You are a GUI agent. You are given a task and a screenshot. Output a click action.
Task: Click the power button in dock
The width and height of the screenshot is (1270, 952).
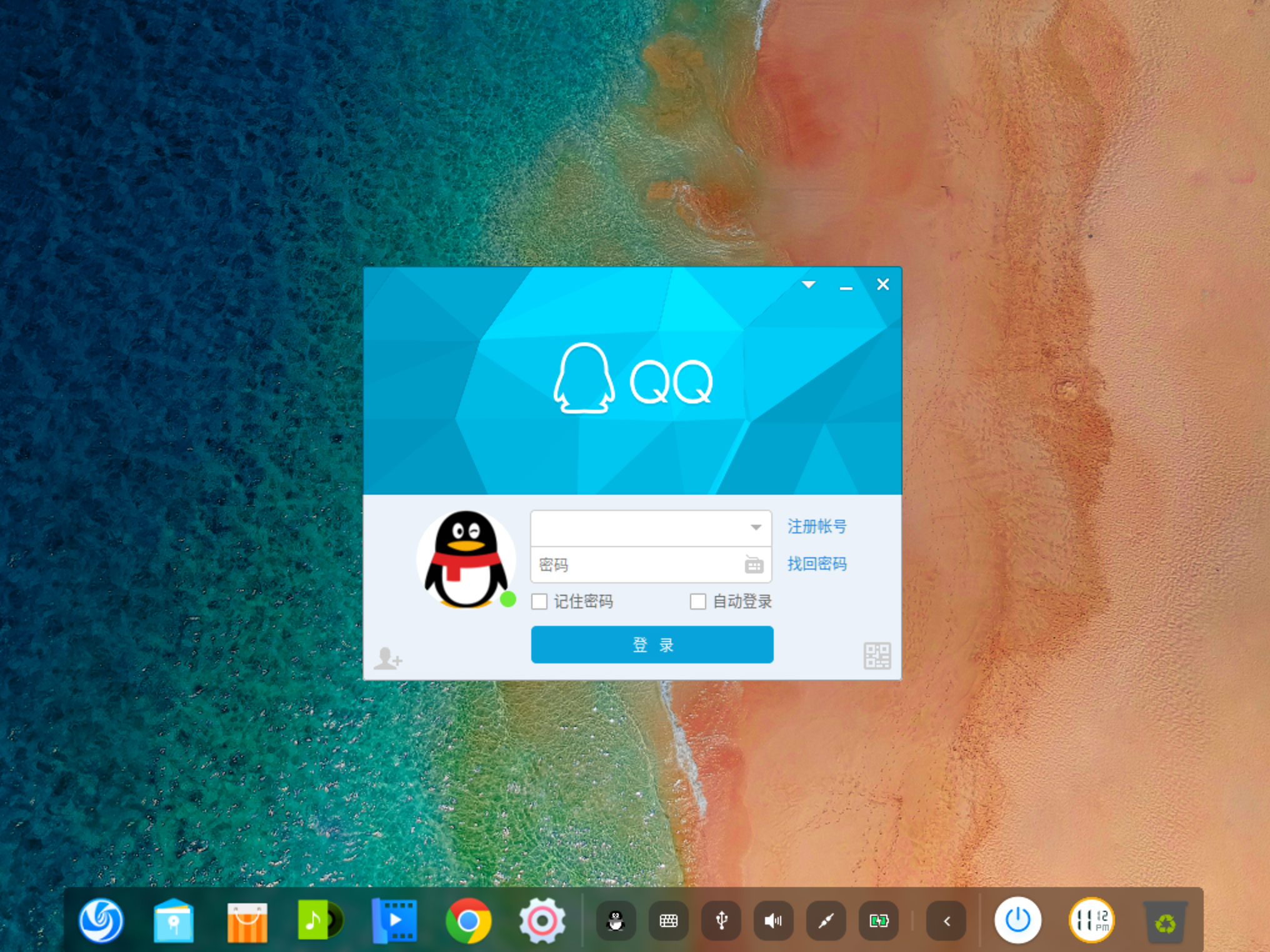pyautogui.click(x=1017, y=921)
